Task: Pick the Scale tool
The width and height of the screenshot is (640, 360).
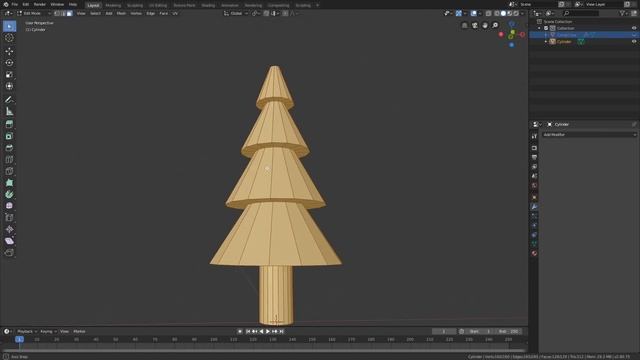Action: [9, 74]
